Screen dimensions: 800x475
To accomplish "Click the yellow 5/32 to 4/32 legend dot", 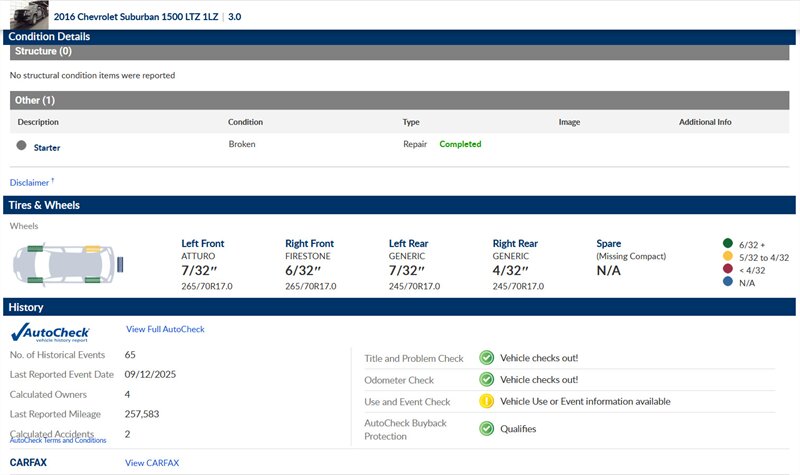I will (727, 257).
